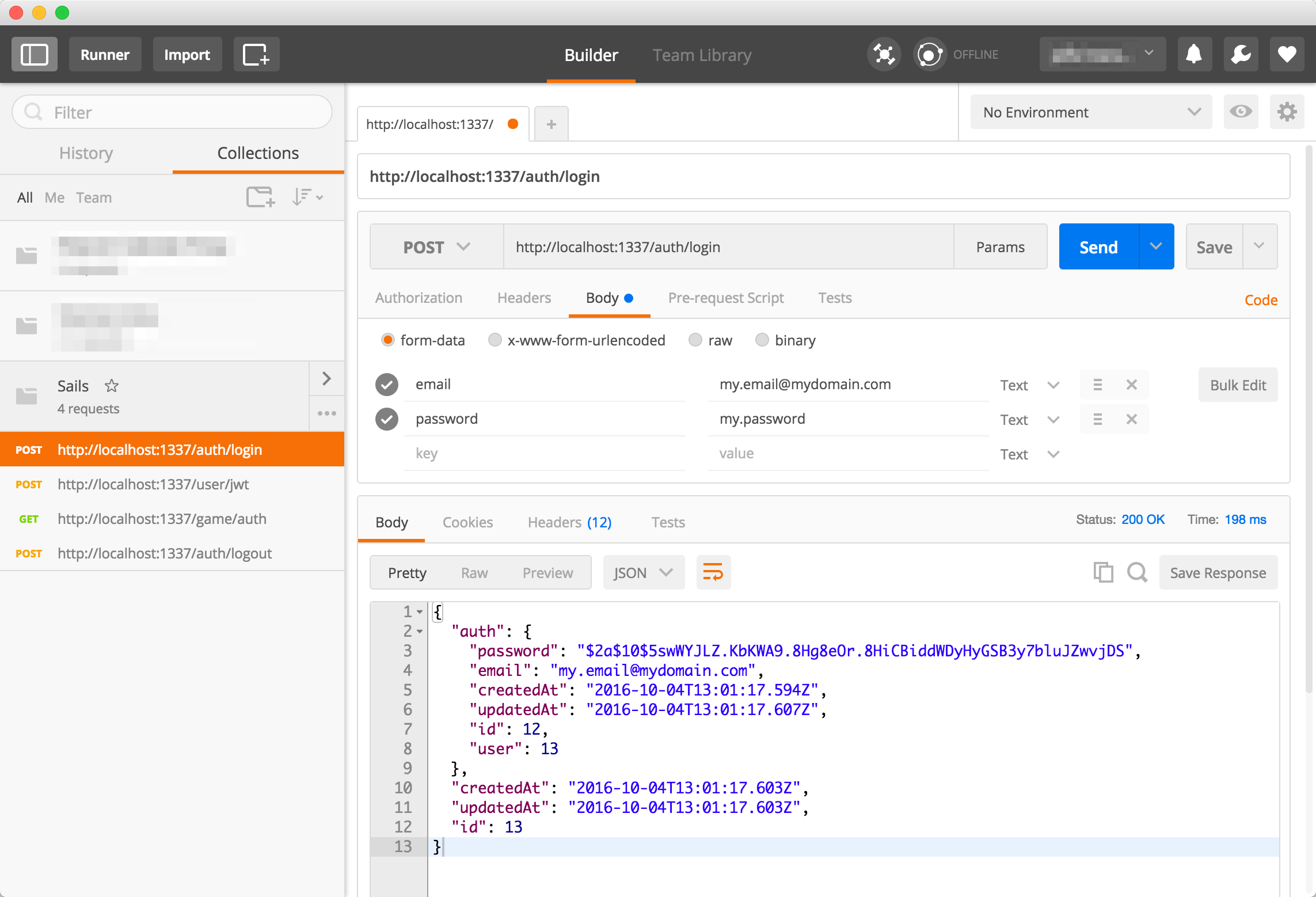The width and height of the screenshot is (1316, 897).
Task: Select x-www-form-urlencoded radio option
Action: tap(495, 340)
